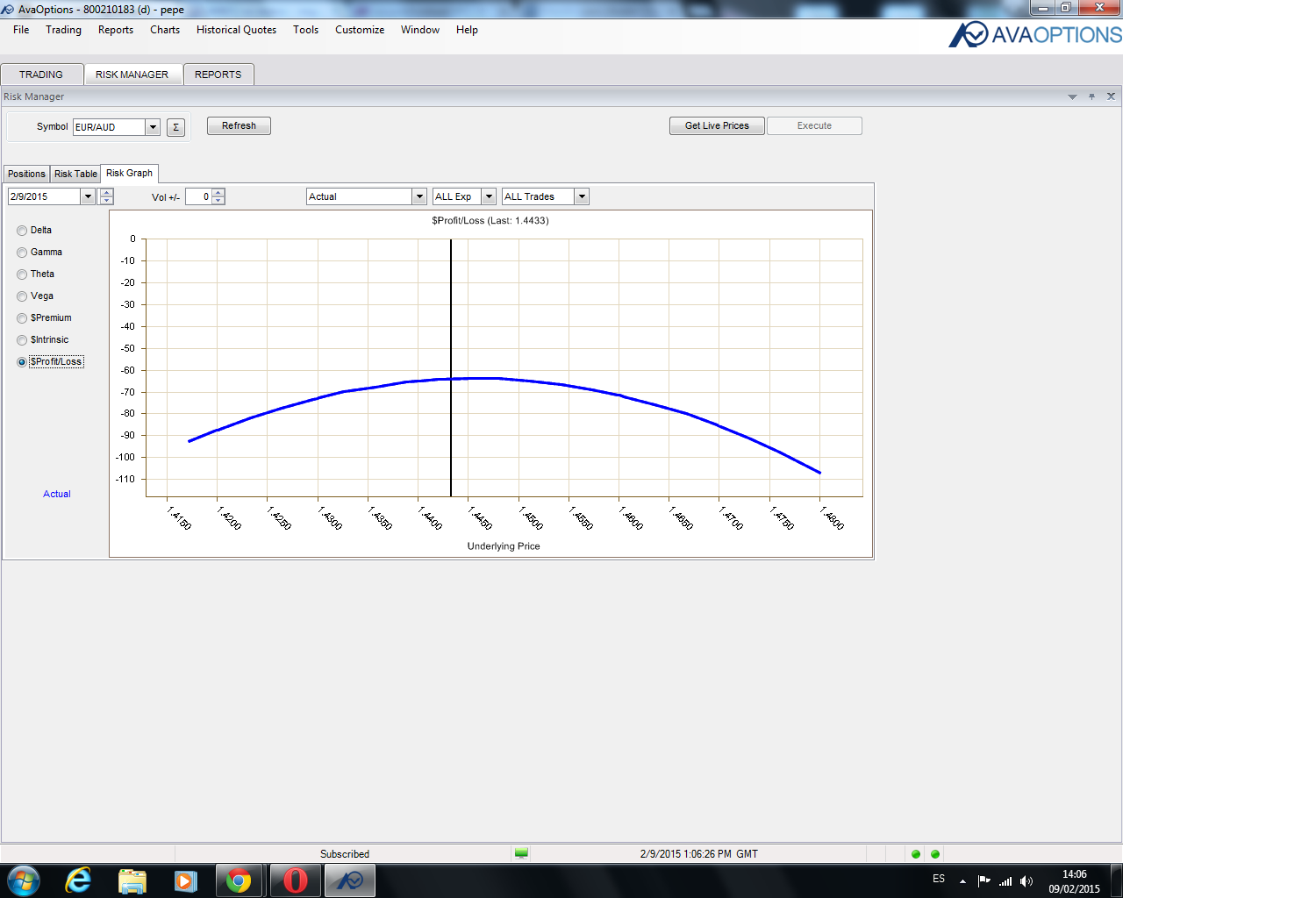Open the 2/9/2015 date dropdown
Viewport: 1316px width, 898px height.
click(88, 196)
